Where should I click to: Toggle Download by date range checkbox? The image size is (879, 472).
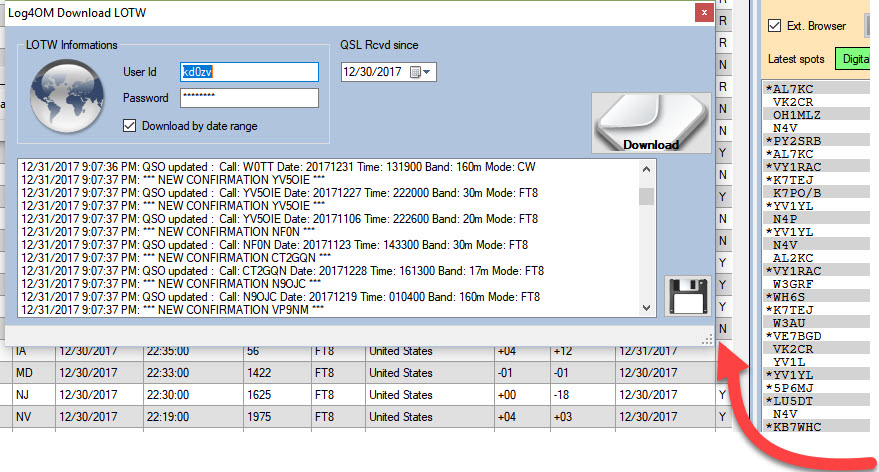[x=129, y=126]
